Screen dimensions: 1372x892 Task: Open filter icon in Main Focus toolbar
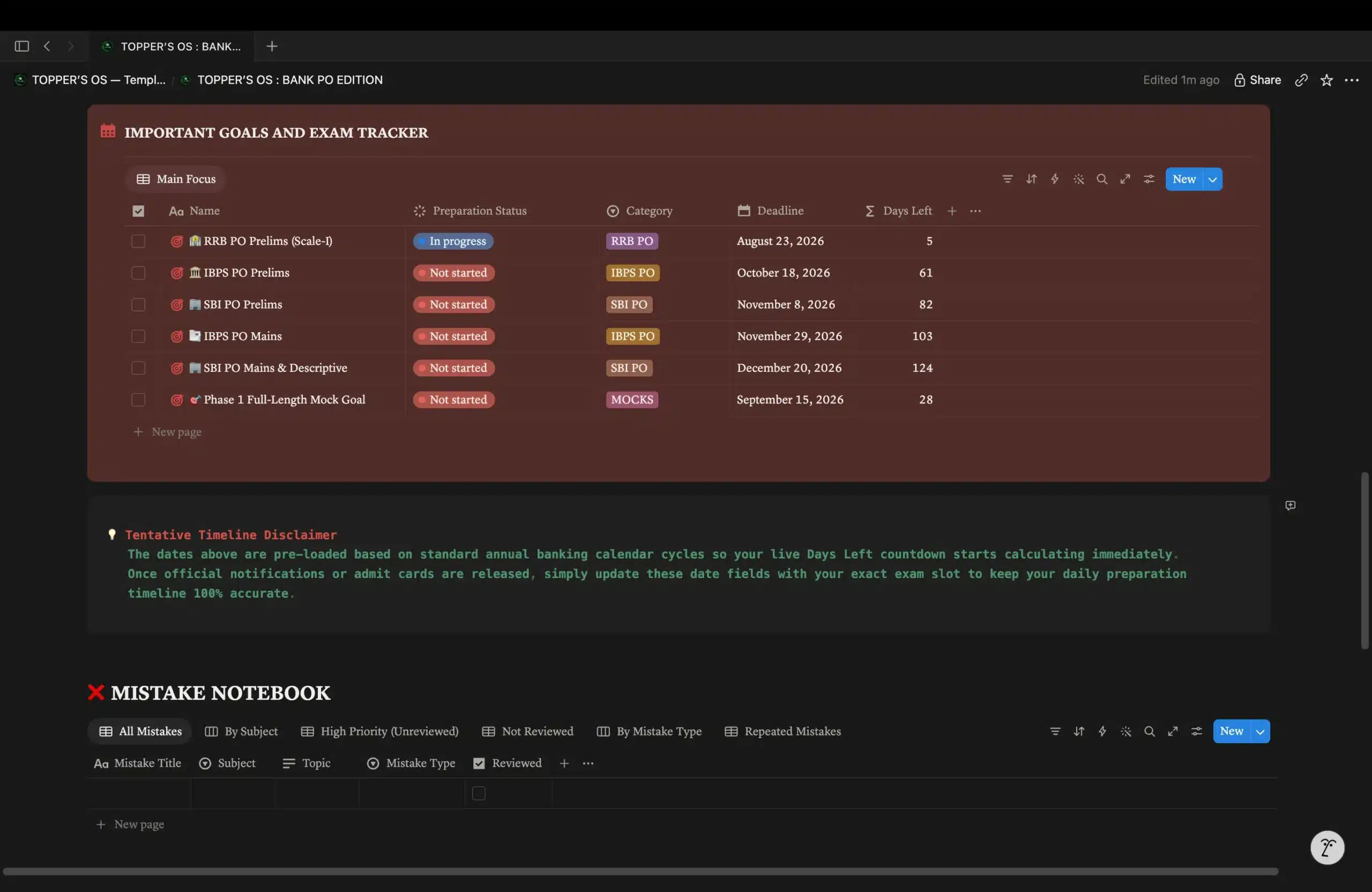(1007, 179)
